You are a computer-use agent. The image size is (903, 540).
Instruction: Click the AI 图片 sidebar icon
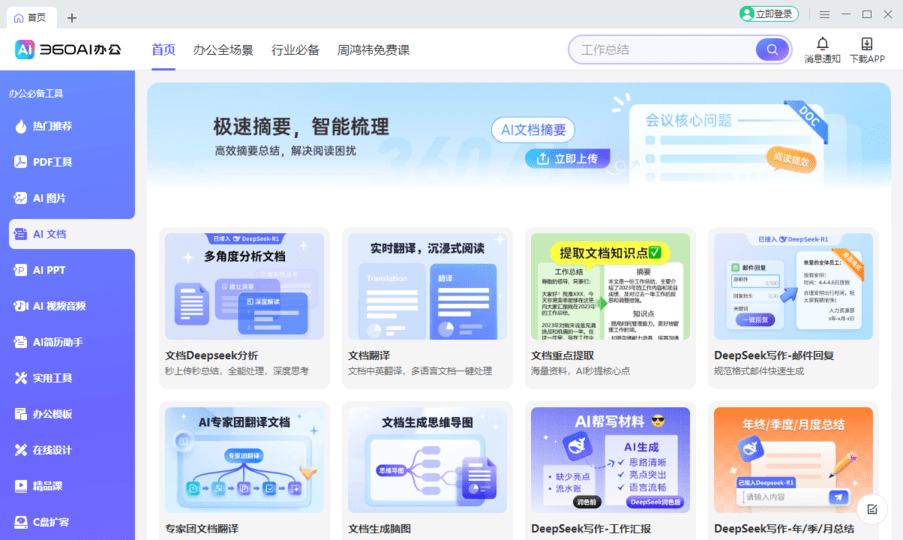coord(21,198)
